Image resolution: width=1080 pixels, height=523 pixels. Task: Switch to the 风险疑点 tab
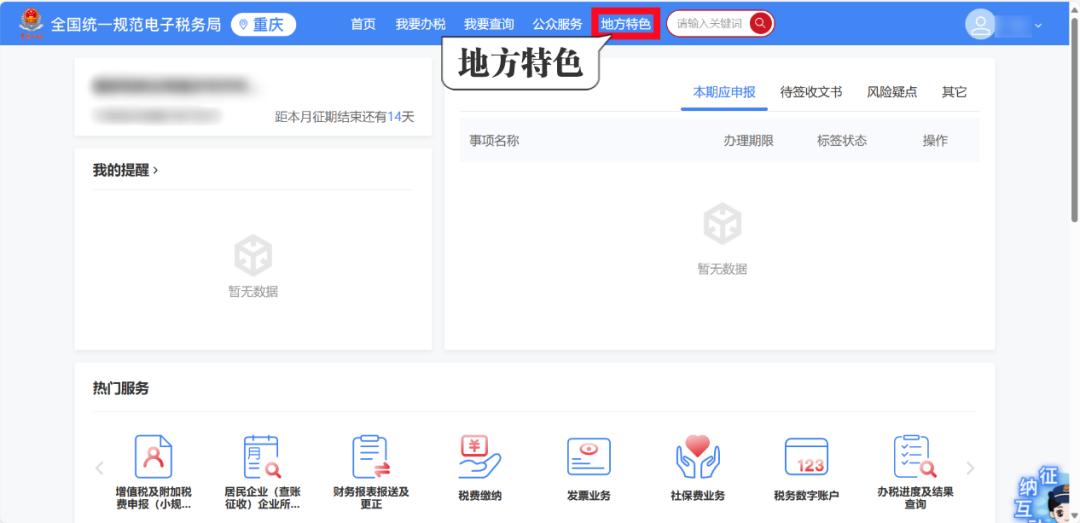pos(891,92)
